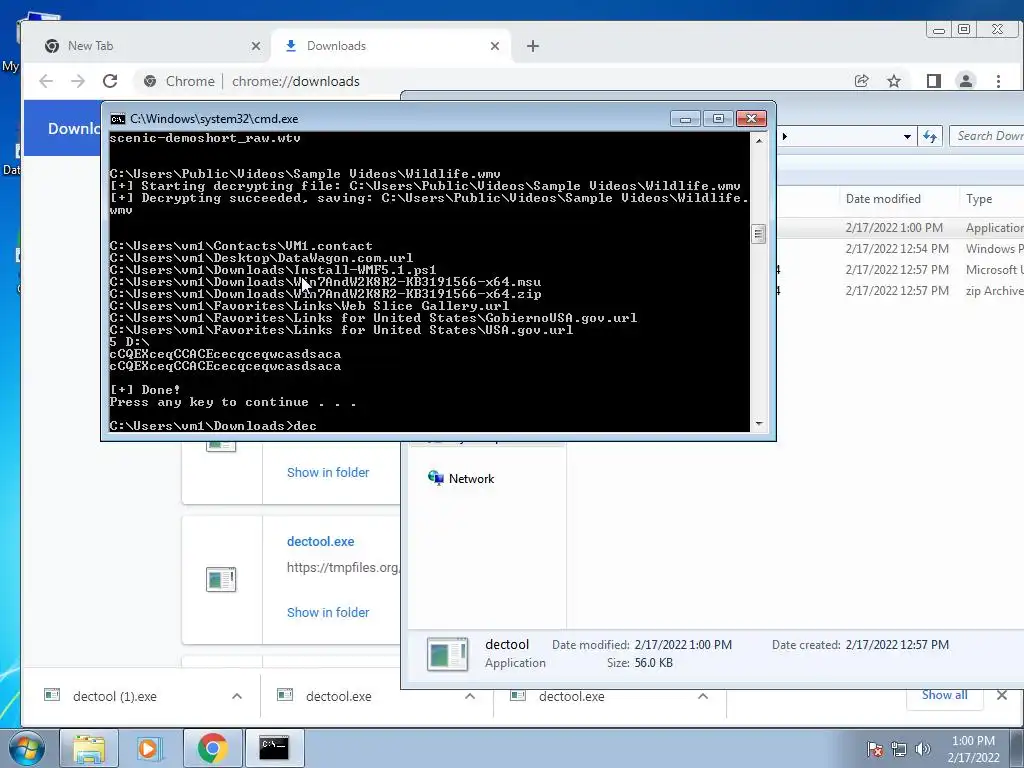This screenshot has width=1024, height=768.
Task: Click Show all downloads button
Action: pyautogui.click(x=944, y=696)
